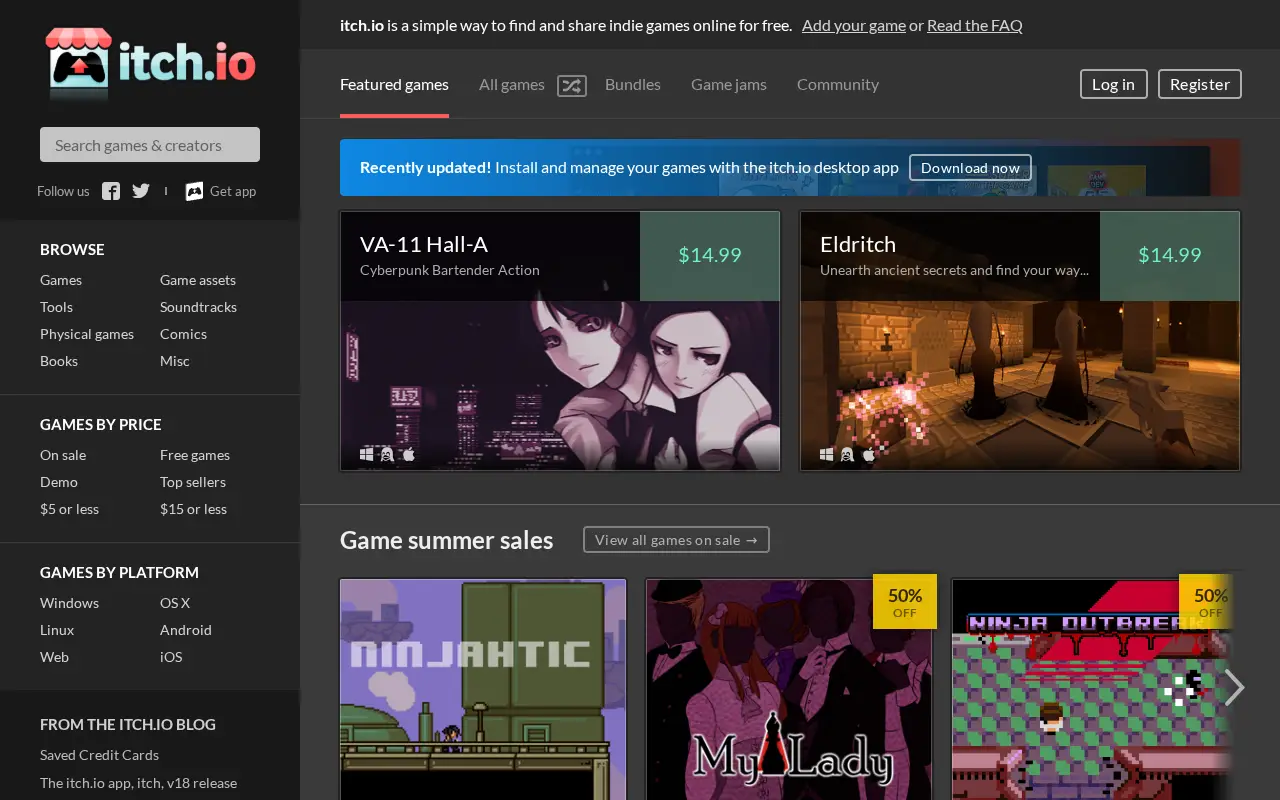The width and height of the screenshot is (1280, 800).
Task: Click the Linux icon on Eldritch card
Action: 847,454
